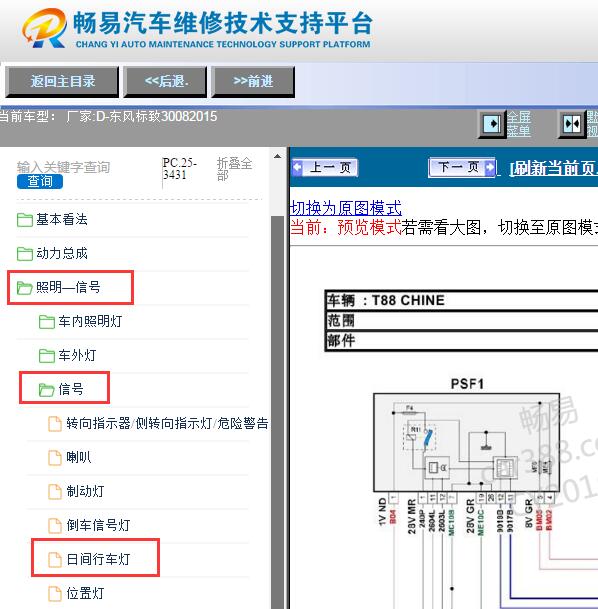Click the tree panel scrollbar thumb
598x609 pixels.
(x=278, y=412)
